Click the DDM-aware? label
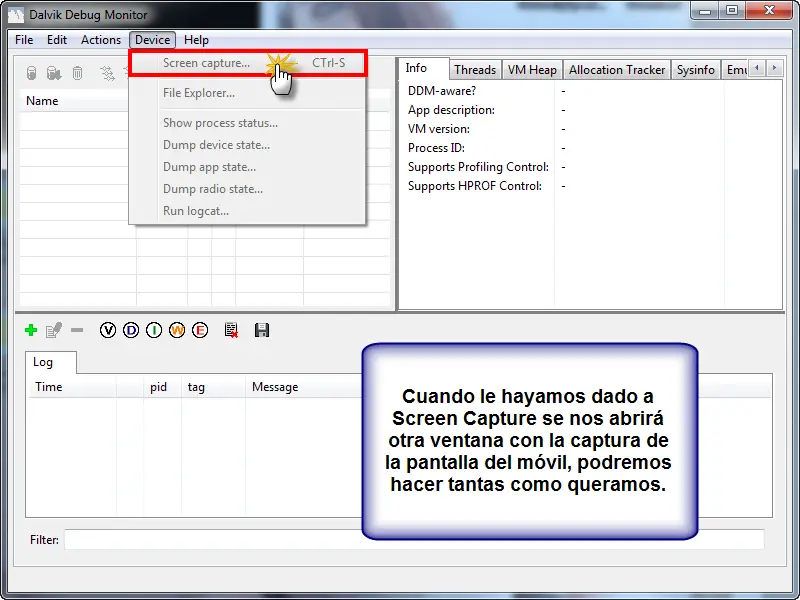The image size is (800, 600). point(442,91)
